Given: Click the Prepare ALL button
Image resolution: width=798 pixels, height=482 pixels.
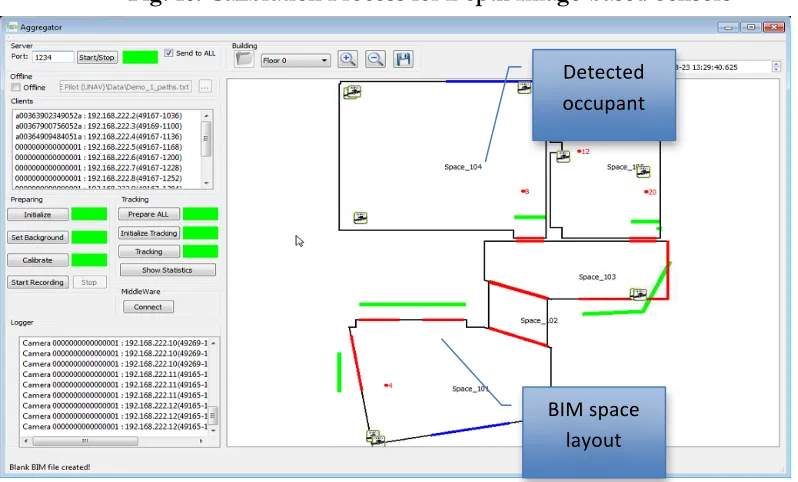Looking at the screenshot, I should pyautogui.click(x=149, y=214).
